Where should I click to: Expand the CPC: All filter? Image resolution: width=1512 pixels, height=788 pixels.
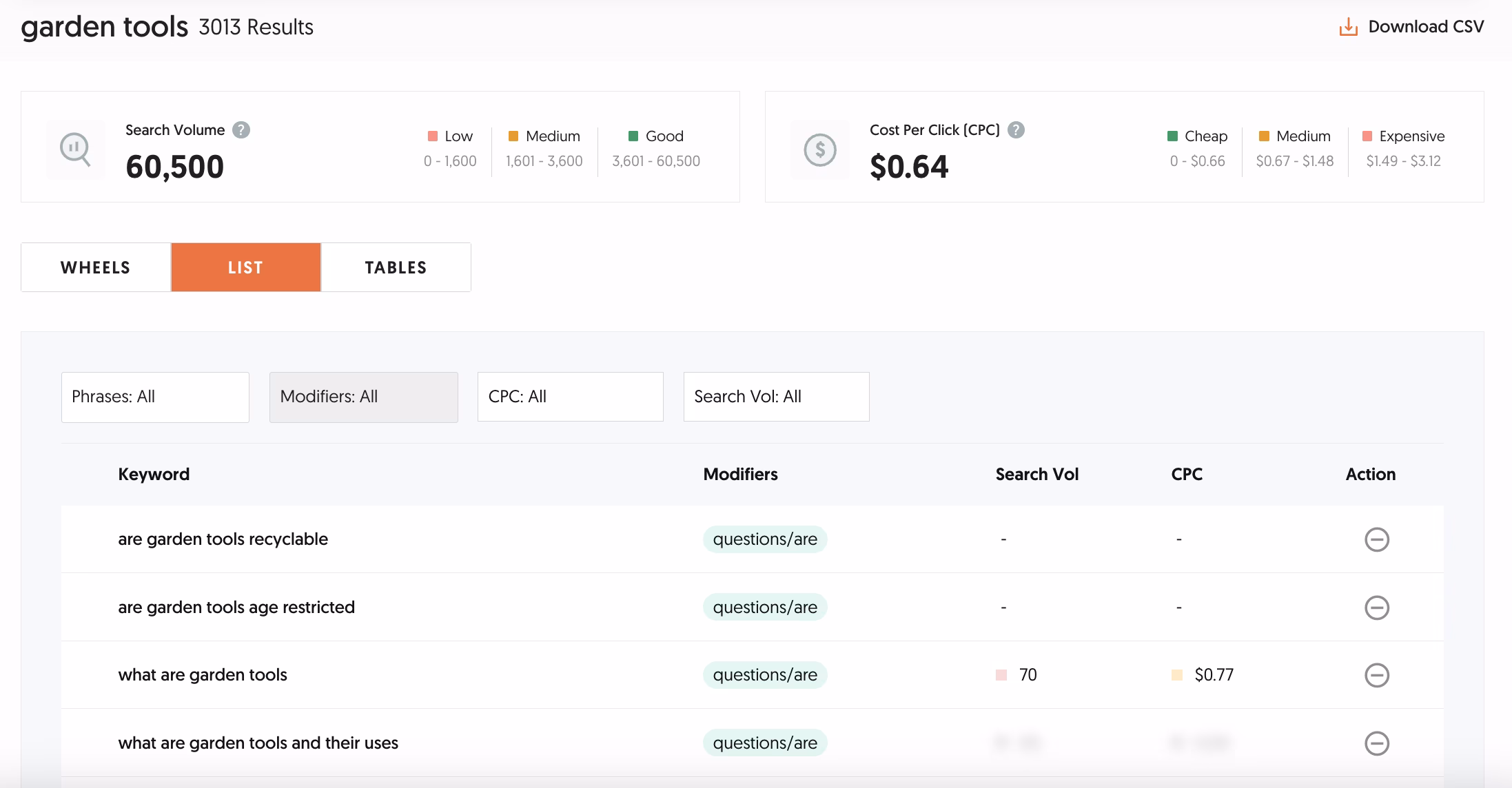point(570,397)
